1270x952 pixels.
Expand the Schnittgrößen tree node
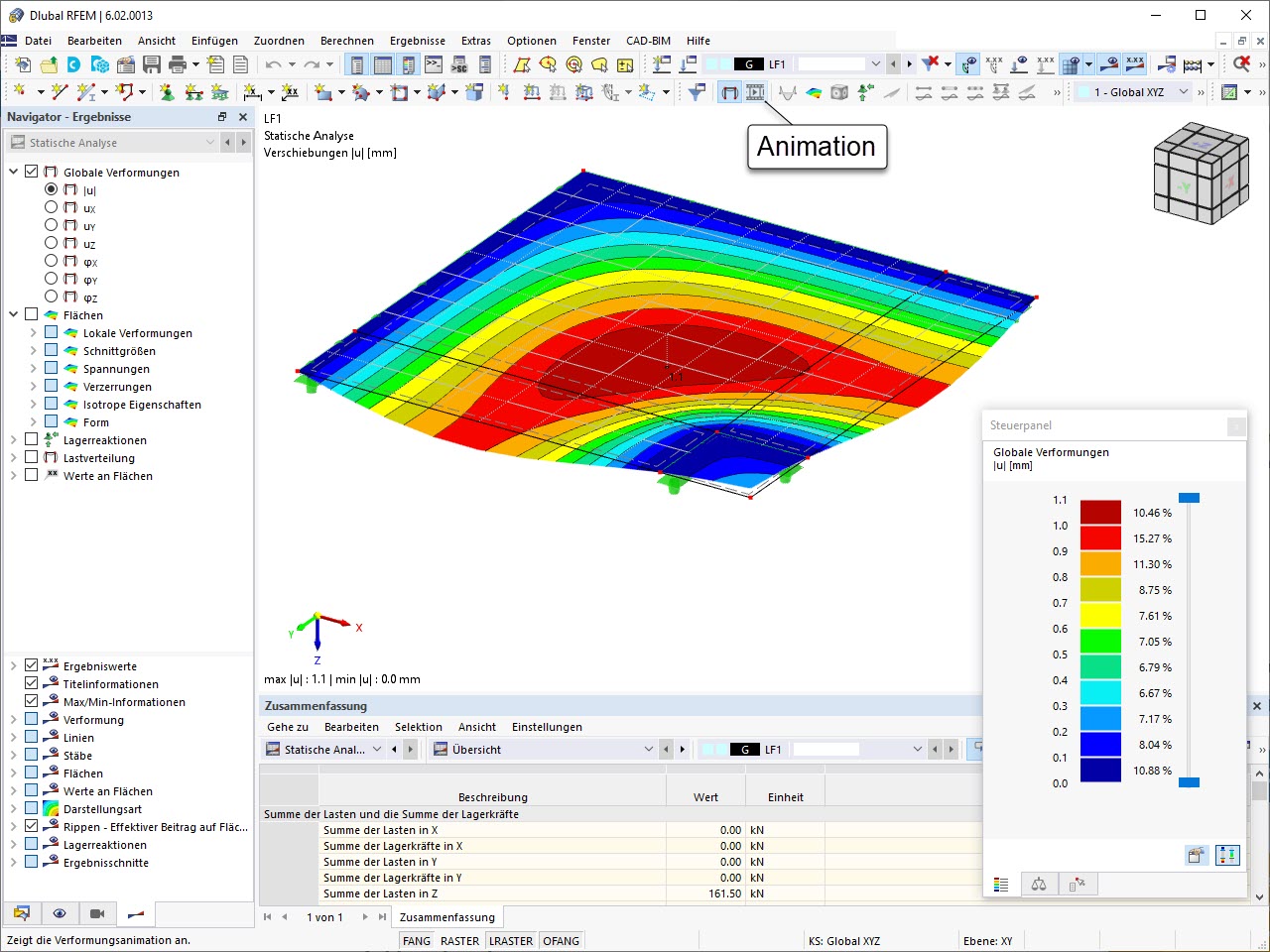(x=34, y=350)
